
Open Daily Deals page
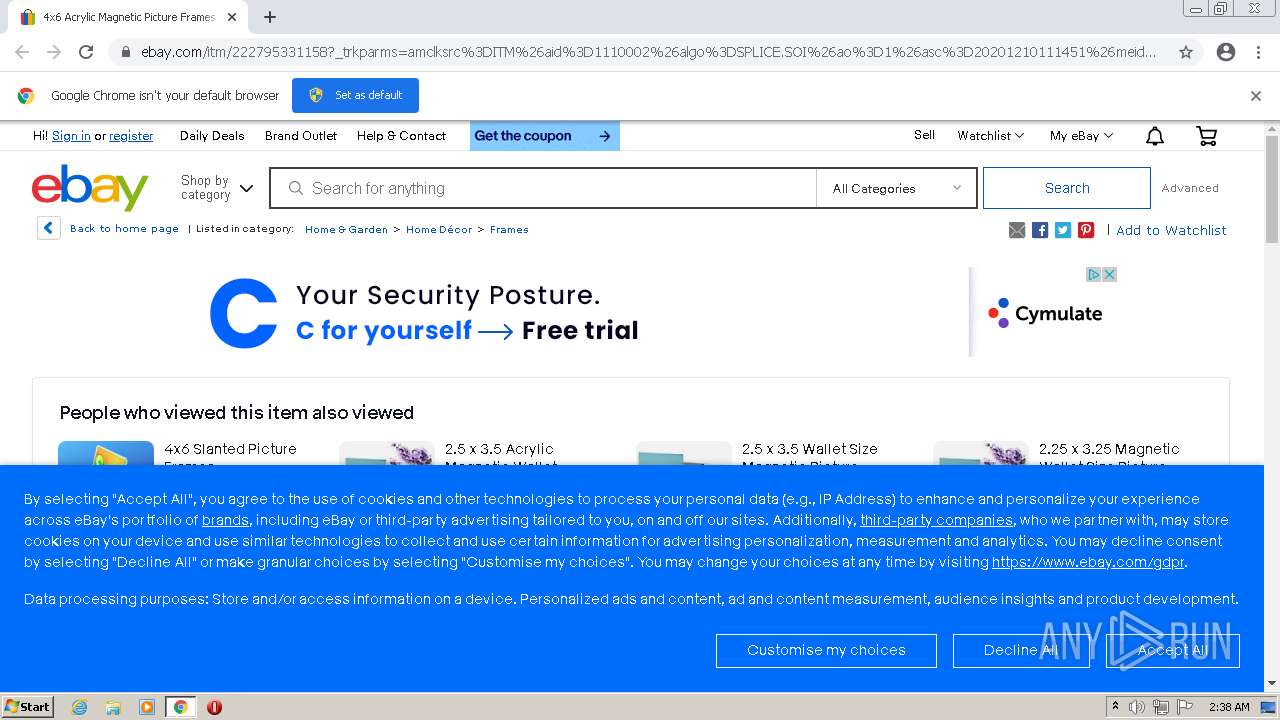tap(212, 136)
